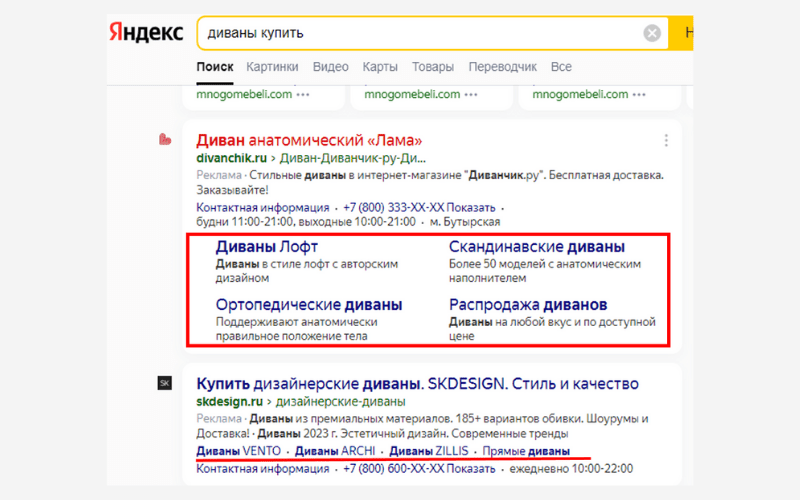Open the Товары tab
This screenshot has height=500, width=800.
point(433,67)
